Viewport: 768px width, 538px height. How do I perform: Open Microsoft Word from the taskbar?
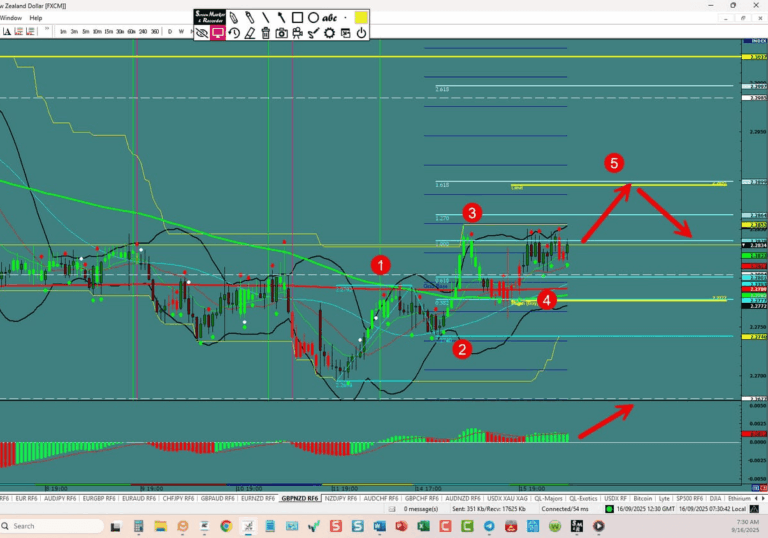tap(379, 526)
